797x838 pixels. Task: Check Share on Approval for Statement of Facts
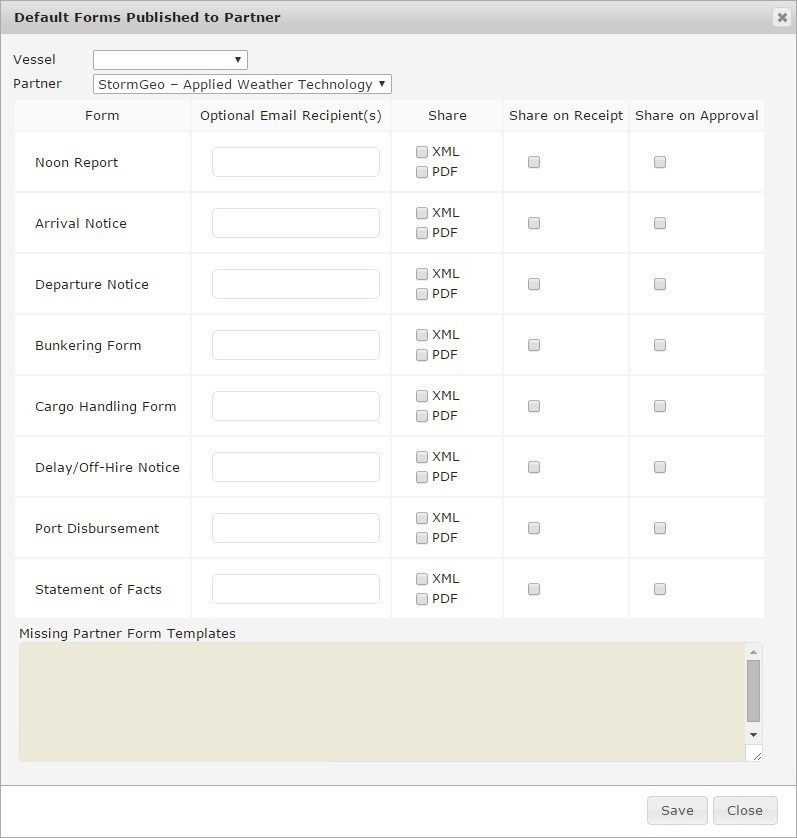[x=660, y=589]
